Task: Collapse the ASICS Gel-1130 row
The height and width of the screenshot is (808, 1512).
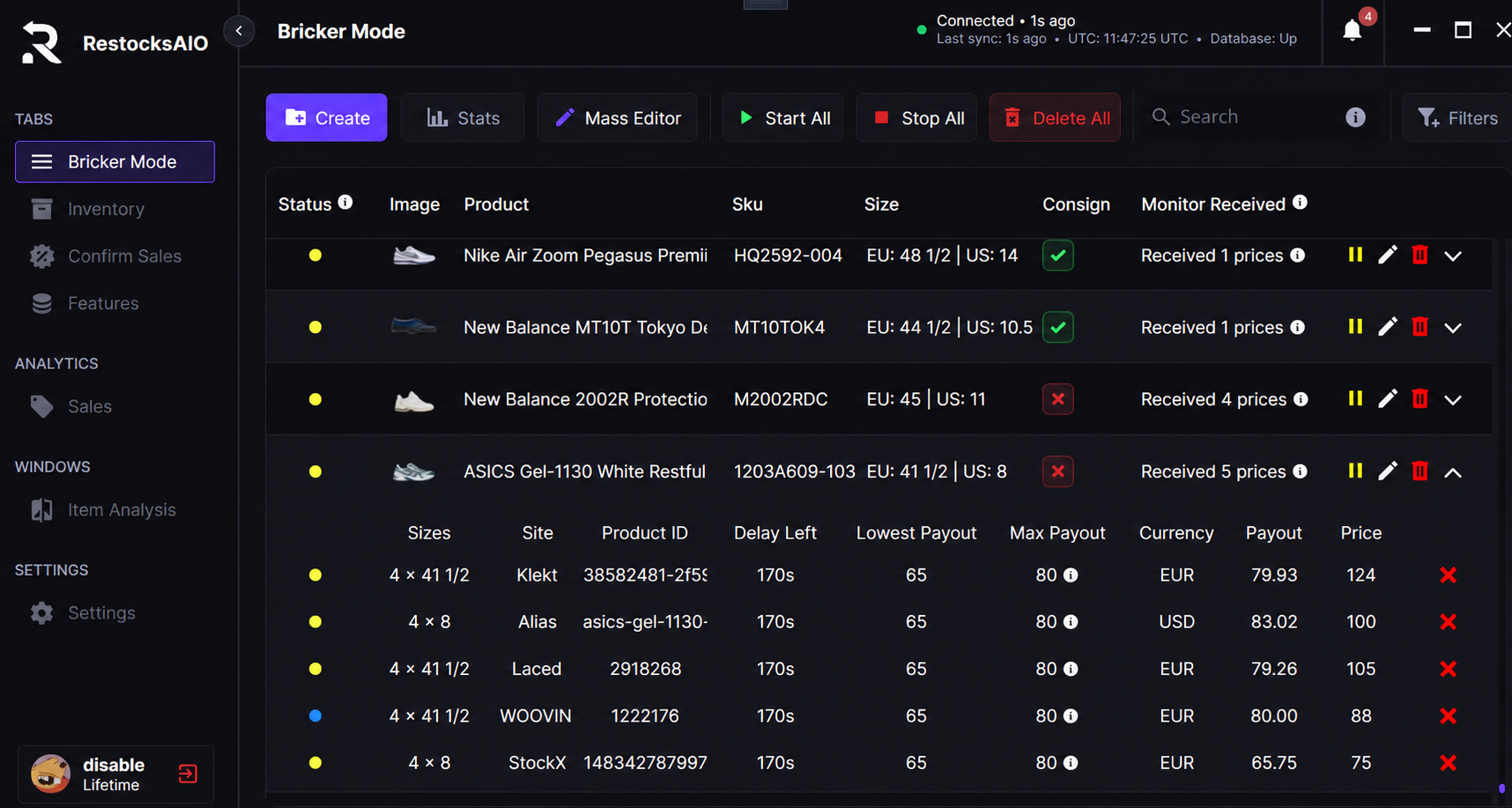Action: click(1453, 473)
